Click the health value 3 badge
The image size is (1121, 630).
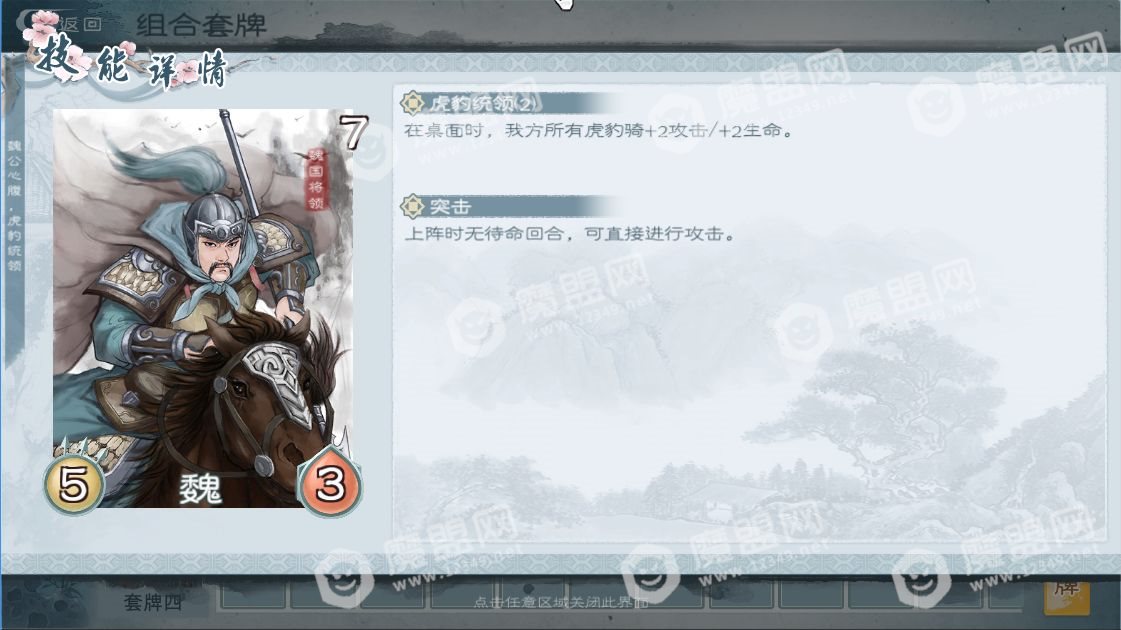(x=330, y=484)
